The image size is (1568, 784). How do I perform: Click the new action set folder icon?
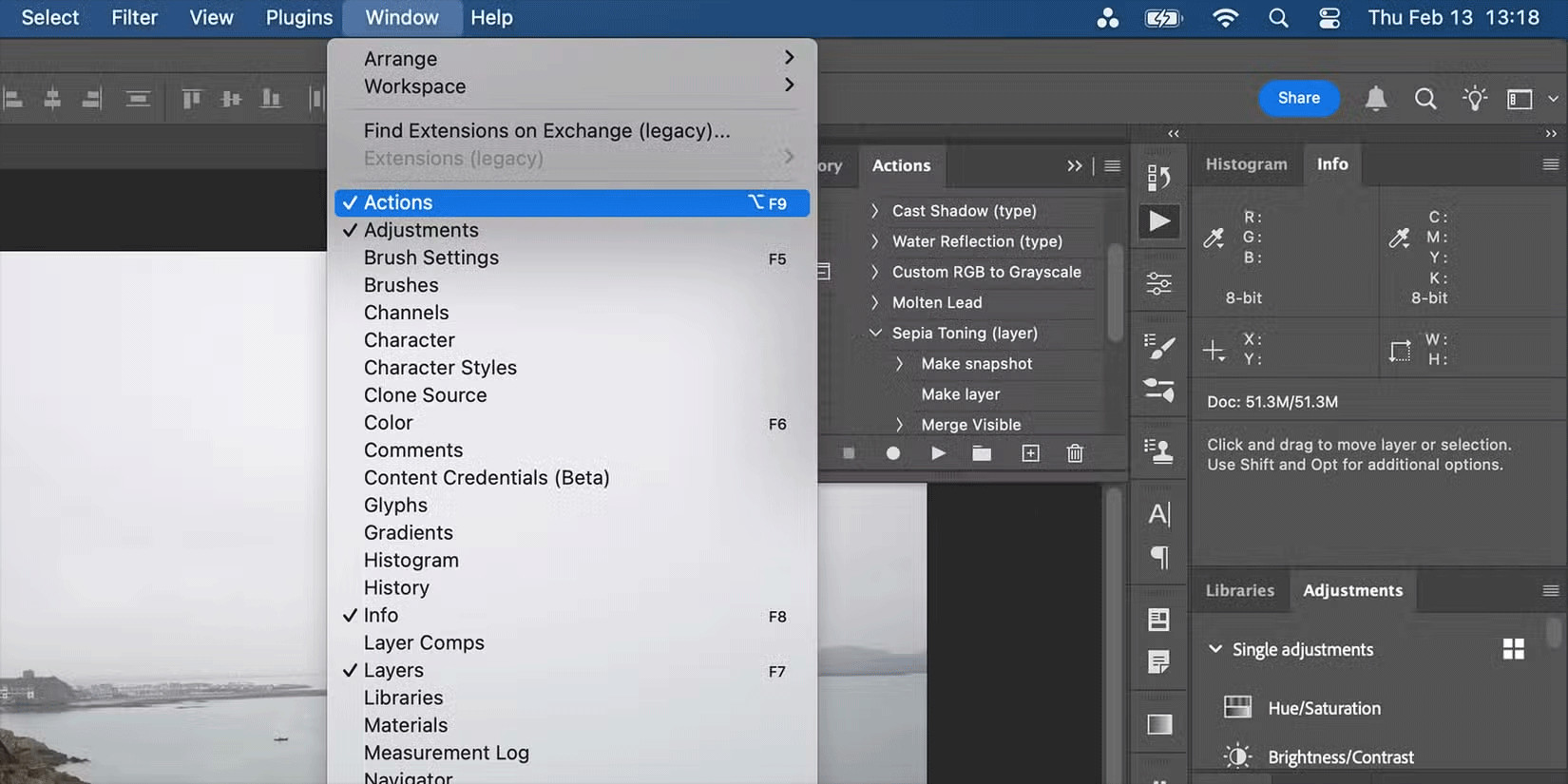click(982, 453)
